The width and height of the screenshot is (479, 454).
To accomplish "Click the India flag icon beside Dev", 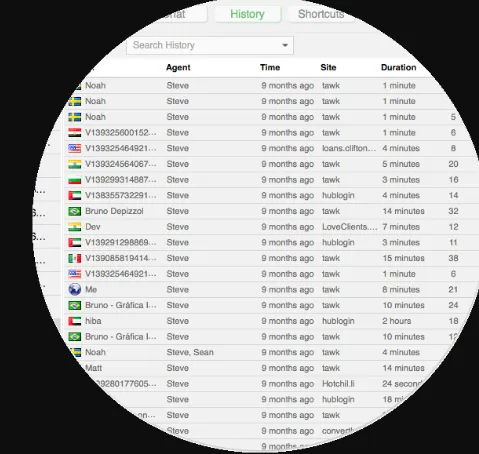I will (x=74, y=227).
